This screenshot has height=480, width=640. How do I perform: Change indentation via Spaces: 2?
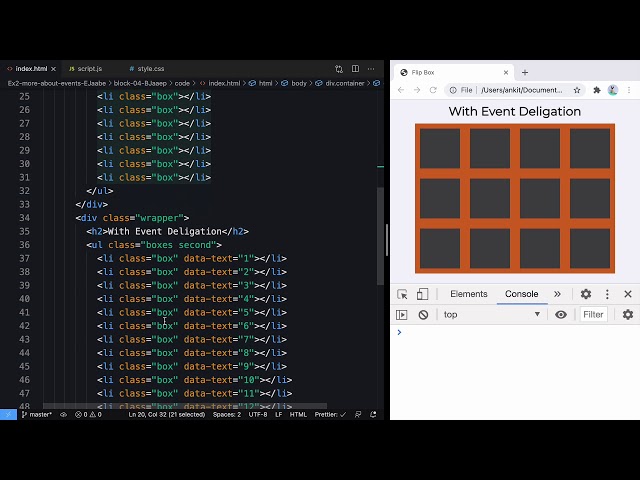pyautogui.click(x=227, y=415)
